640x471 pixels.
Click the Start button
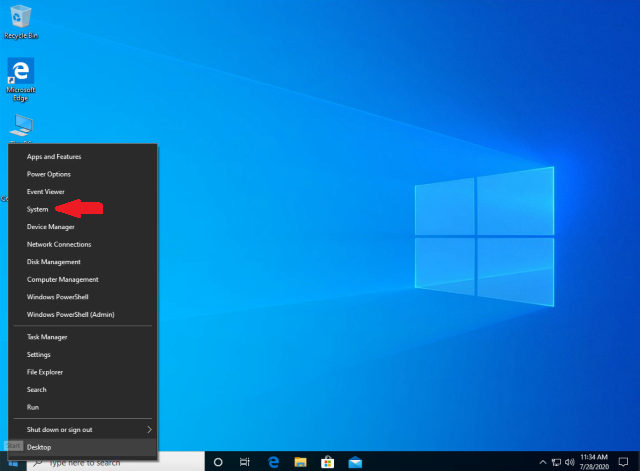[x=13, y=463]
